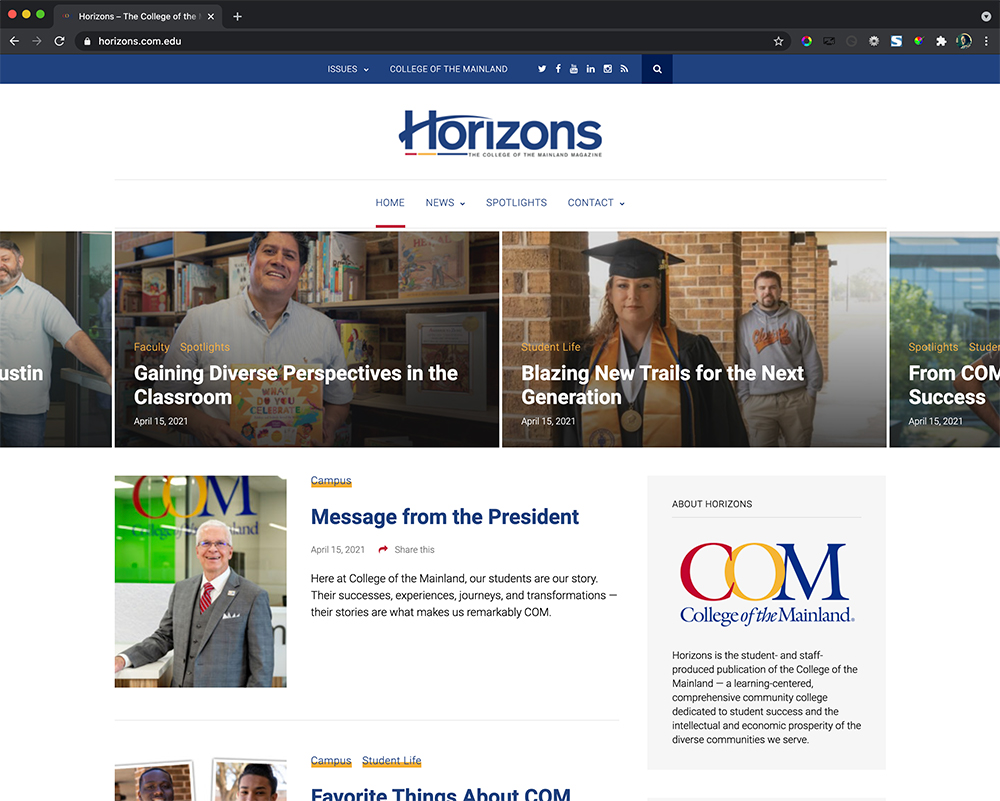This screenshot has height=801, width=1000.
Task: Click the search magnifier button
Action: [658, 69]
